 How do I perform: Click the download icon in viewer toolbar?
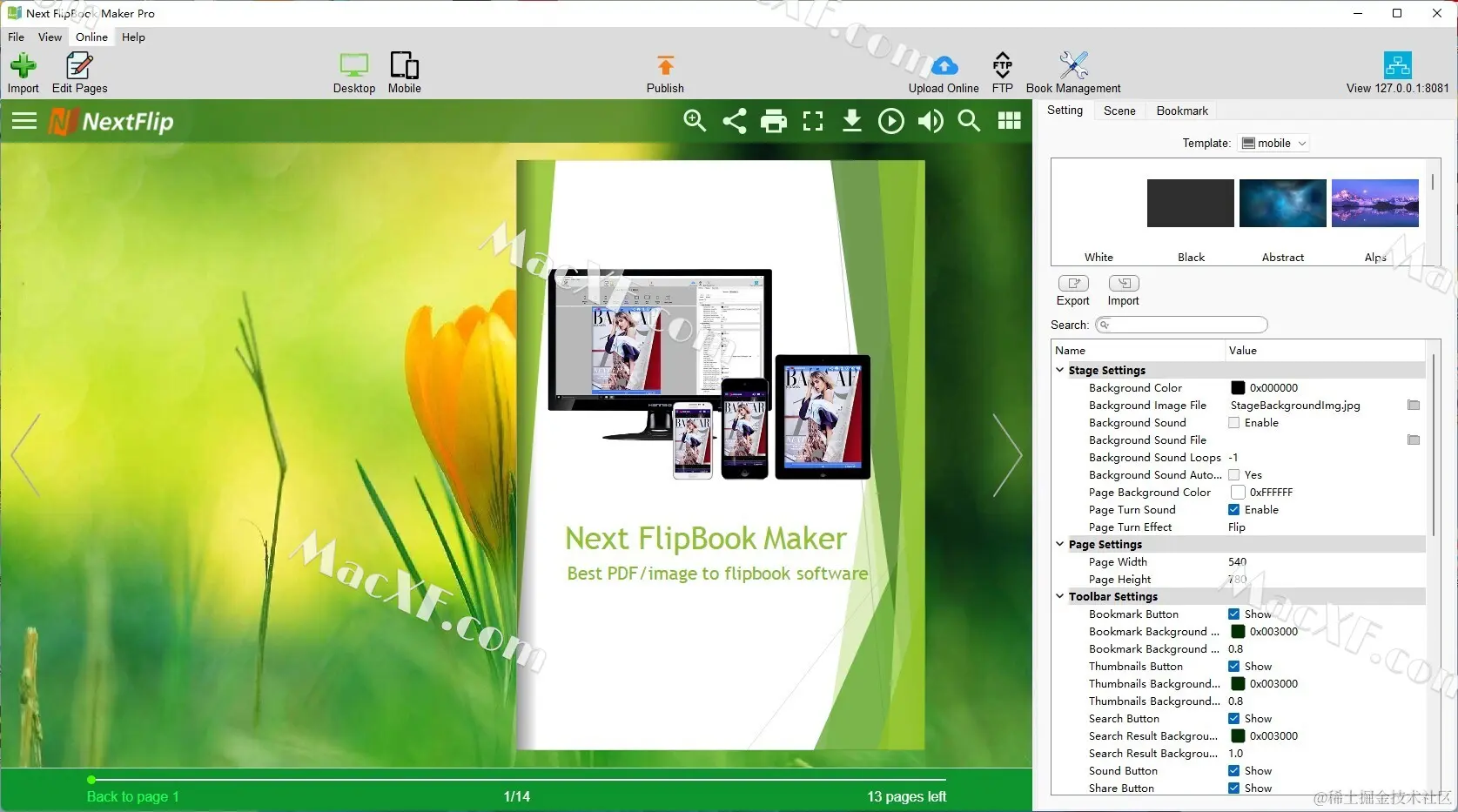tap(852, 121)
